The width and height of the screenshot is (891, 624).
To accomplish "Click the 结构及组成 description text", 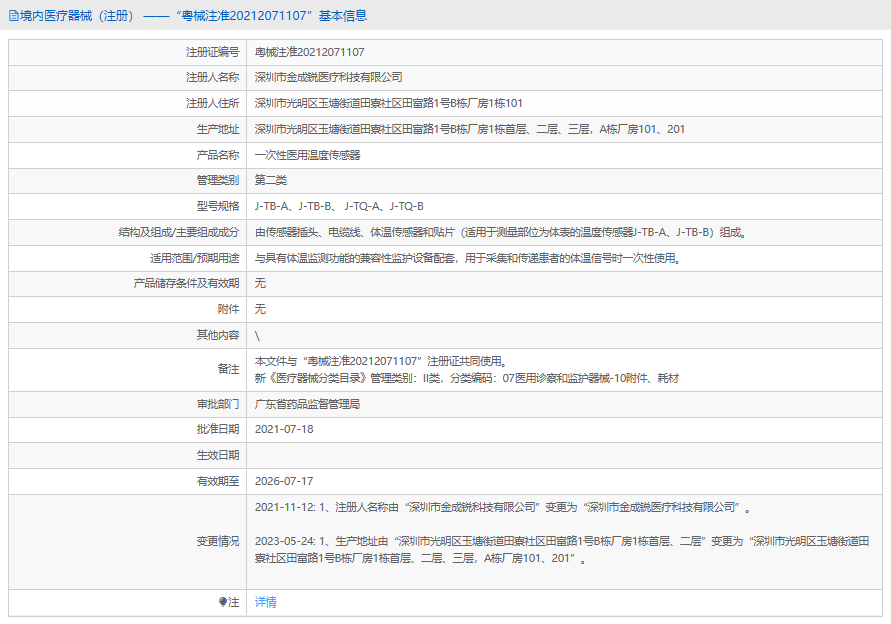I will click(501, 232).
